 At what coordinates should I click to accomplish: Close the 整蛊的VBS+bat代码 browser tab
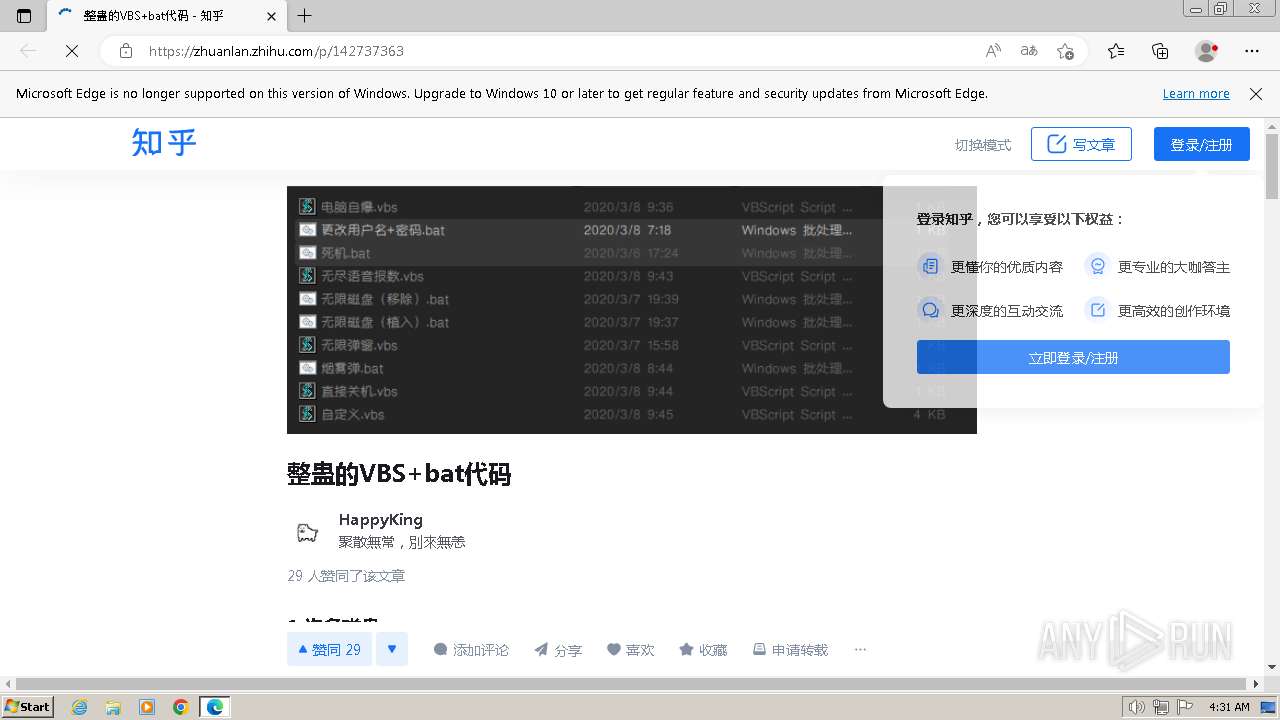[272, 16]
